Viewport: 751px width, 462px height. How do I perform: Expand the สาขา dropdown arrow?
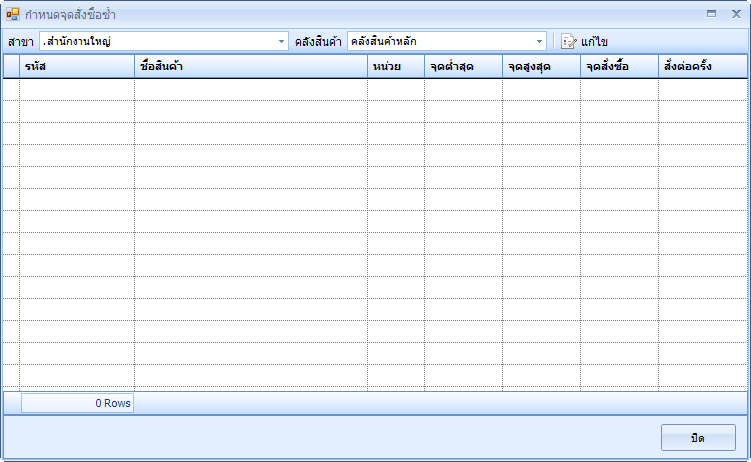(281, 42)
